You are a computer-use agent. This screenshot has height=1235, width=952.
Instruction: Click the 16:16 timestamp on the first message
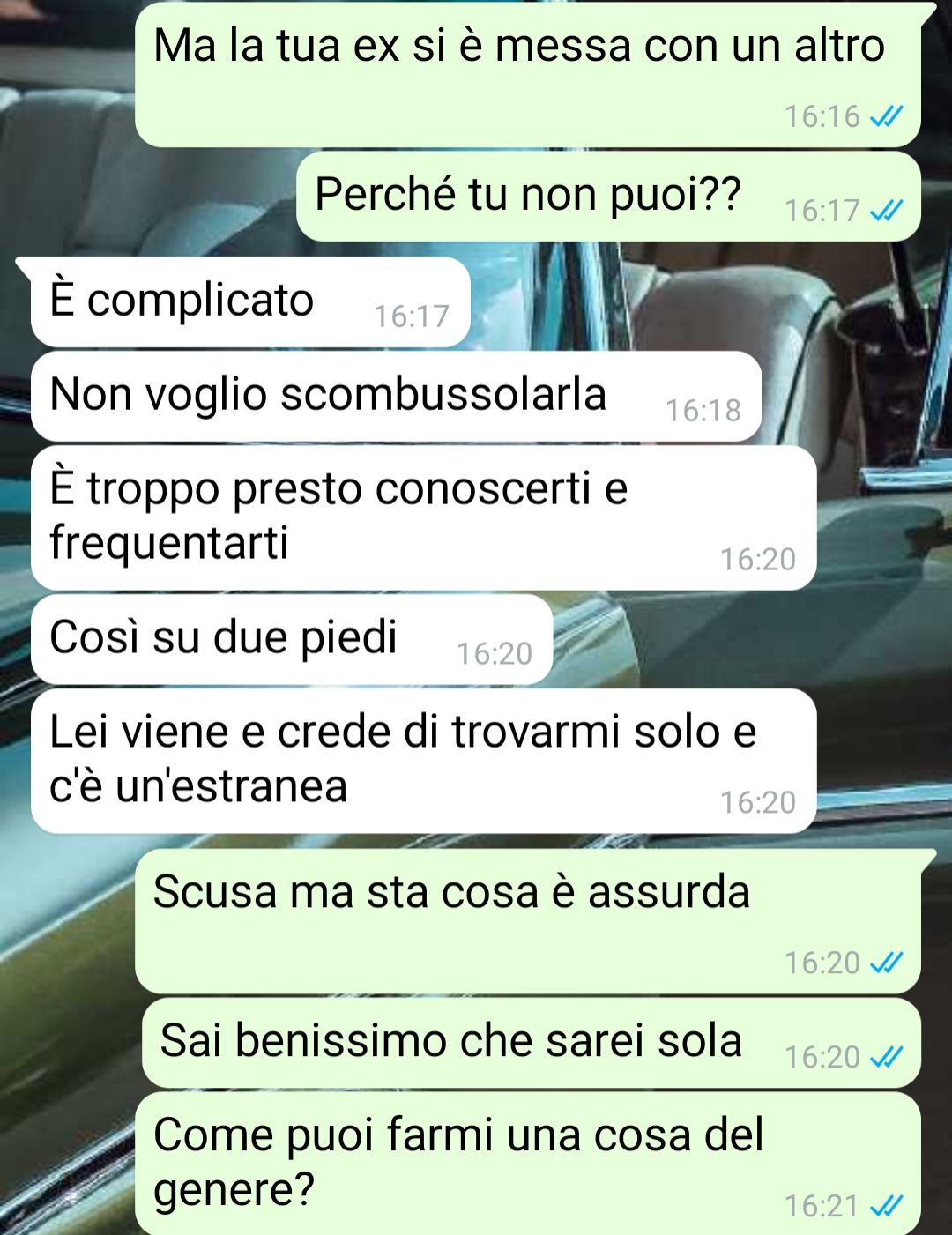pyautogui.click(x=822, y=116)
